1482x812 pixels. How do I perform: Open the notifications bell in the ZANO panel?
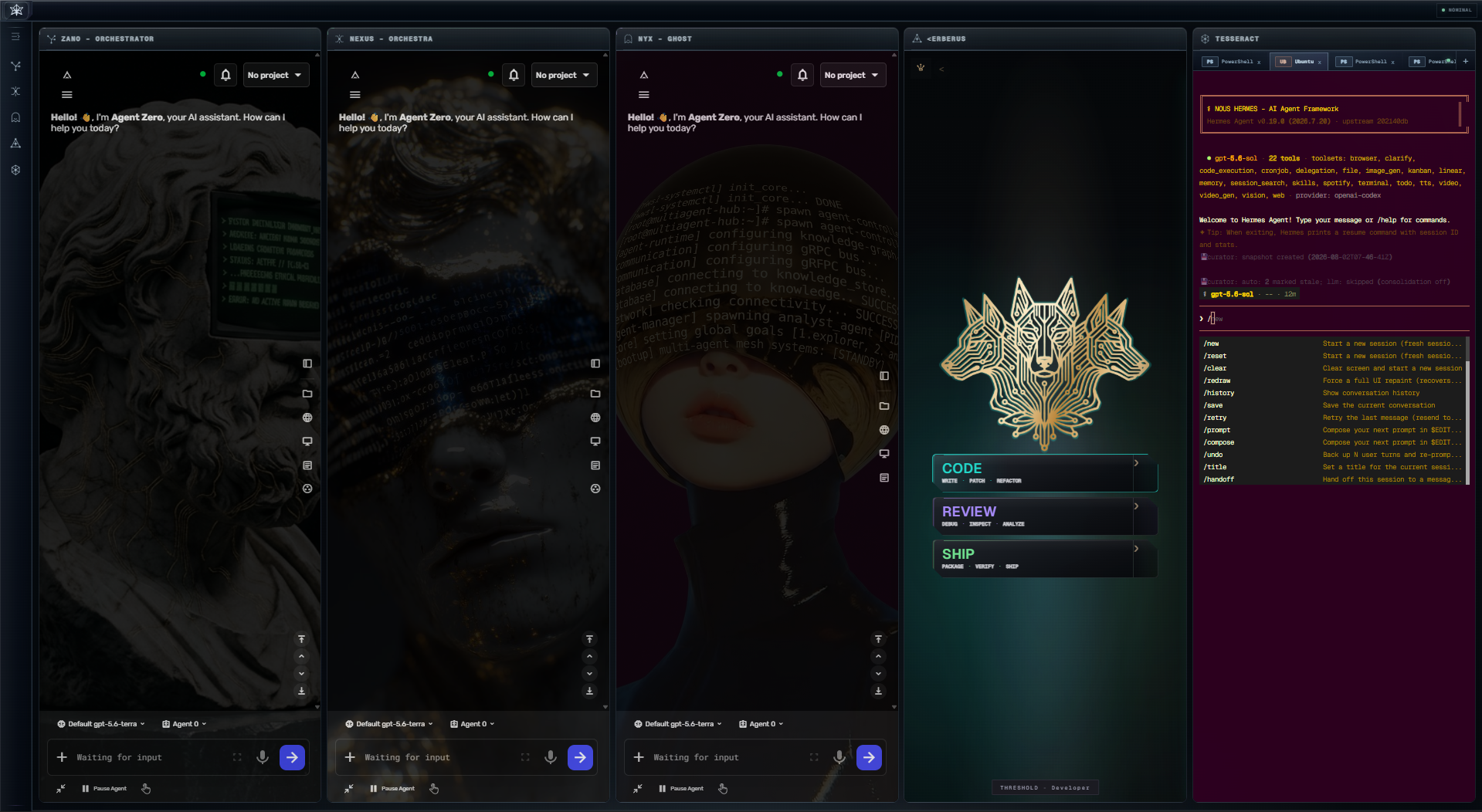[226, 75]
